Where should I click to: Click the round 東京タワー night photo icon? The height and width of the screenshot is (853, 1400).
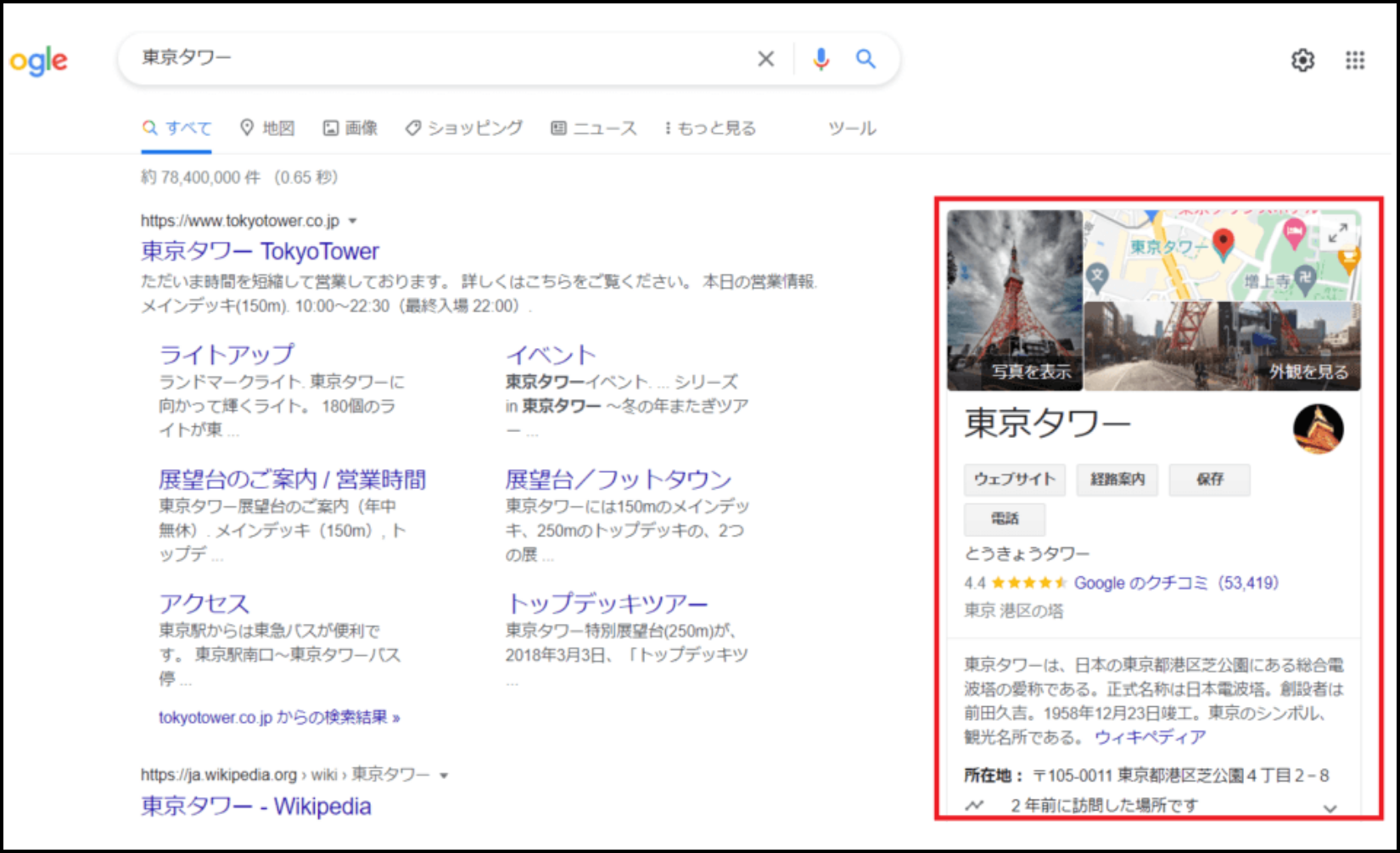(x=1318, y=429)
